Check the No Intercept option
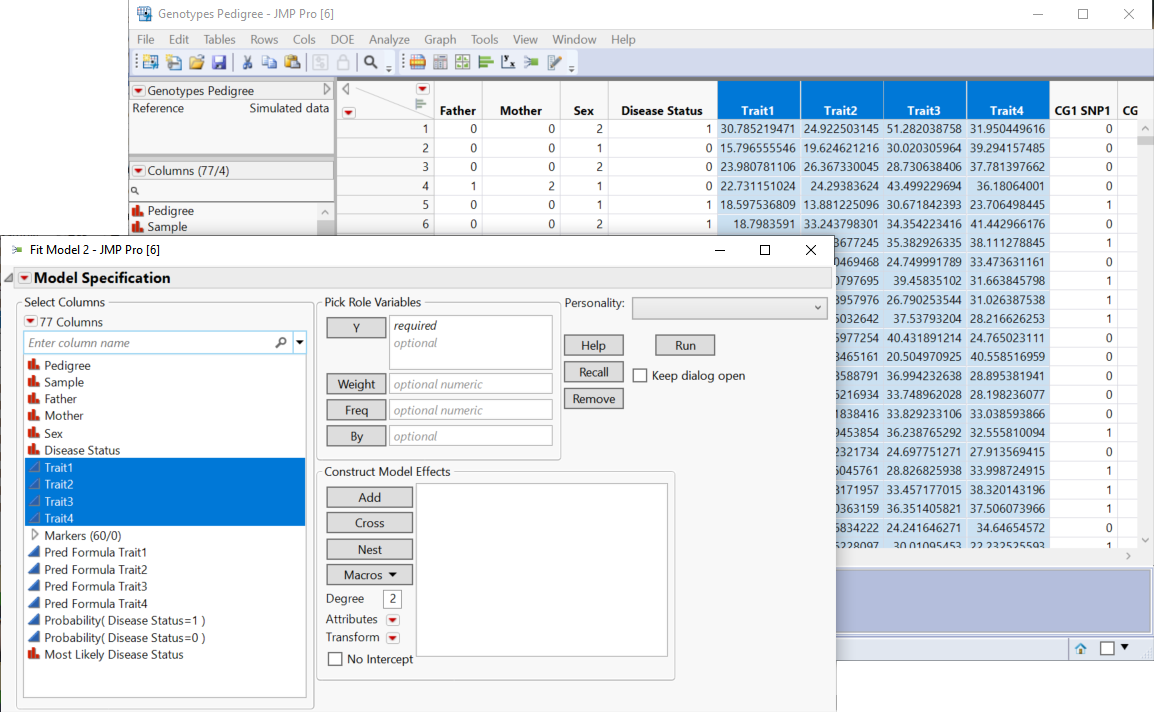1154x712 pixels. 337,658
